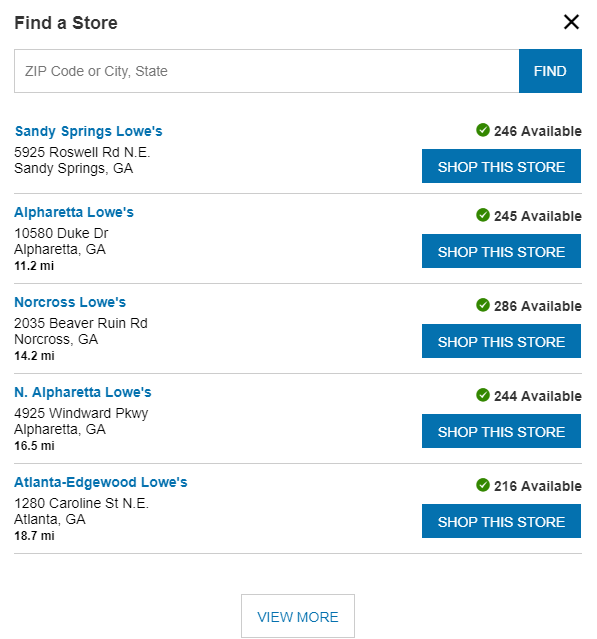
Task: Click green checkmark beside 286 Available
Action: click(483, 305)
